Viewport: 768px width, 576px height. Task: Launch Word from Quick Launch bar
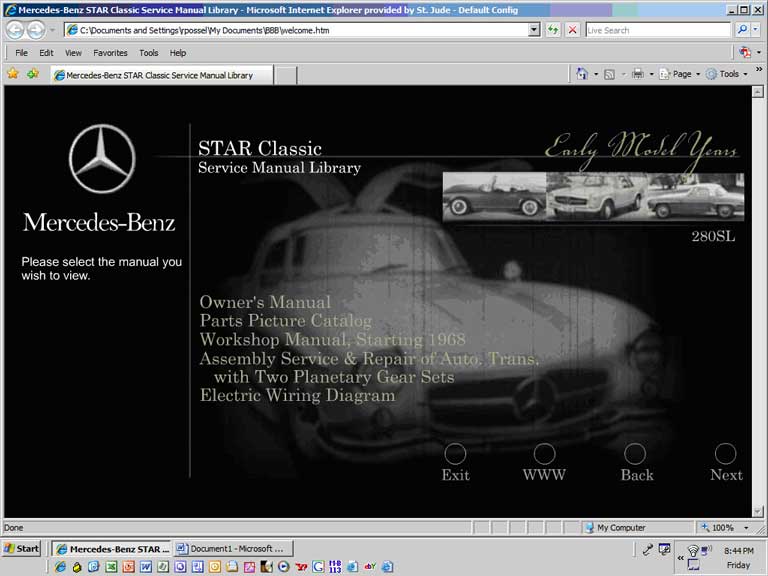point(145,567)
